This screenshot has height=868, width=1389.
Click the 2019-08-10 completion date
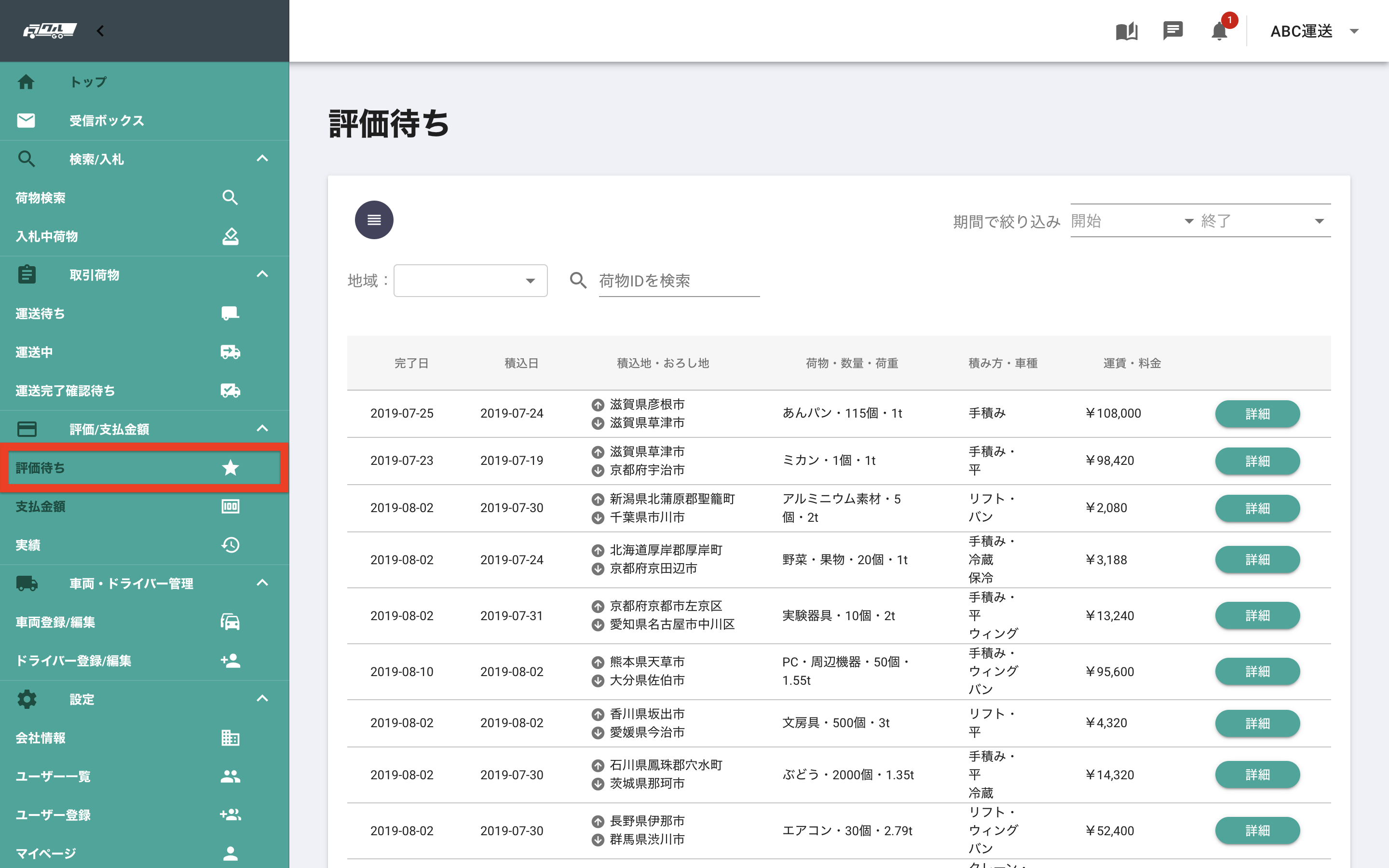point(402,671)
